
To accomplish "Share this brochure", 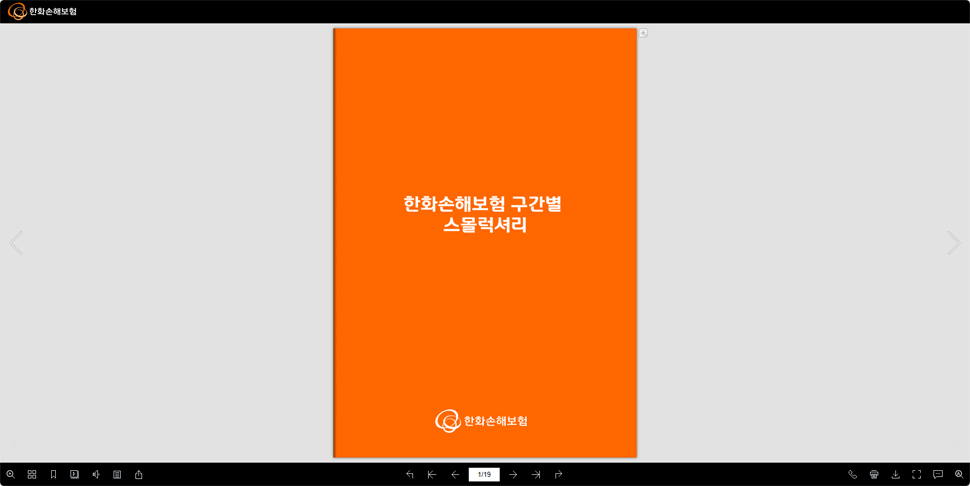I will [x=139, y=474].
